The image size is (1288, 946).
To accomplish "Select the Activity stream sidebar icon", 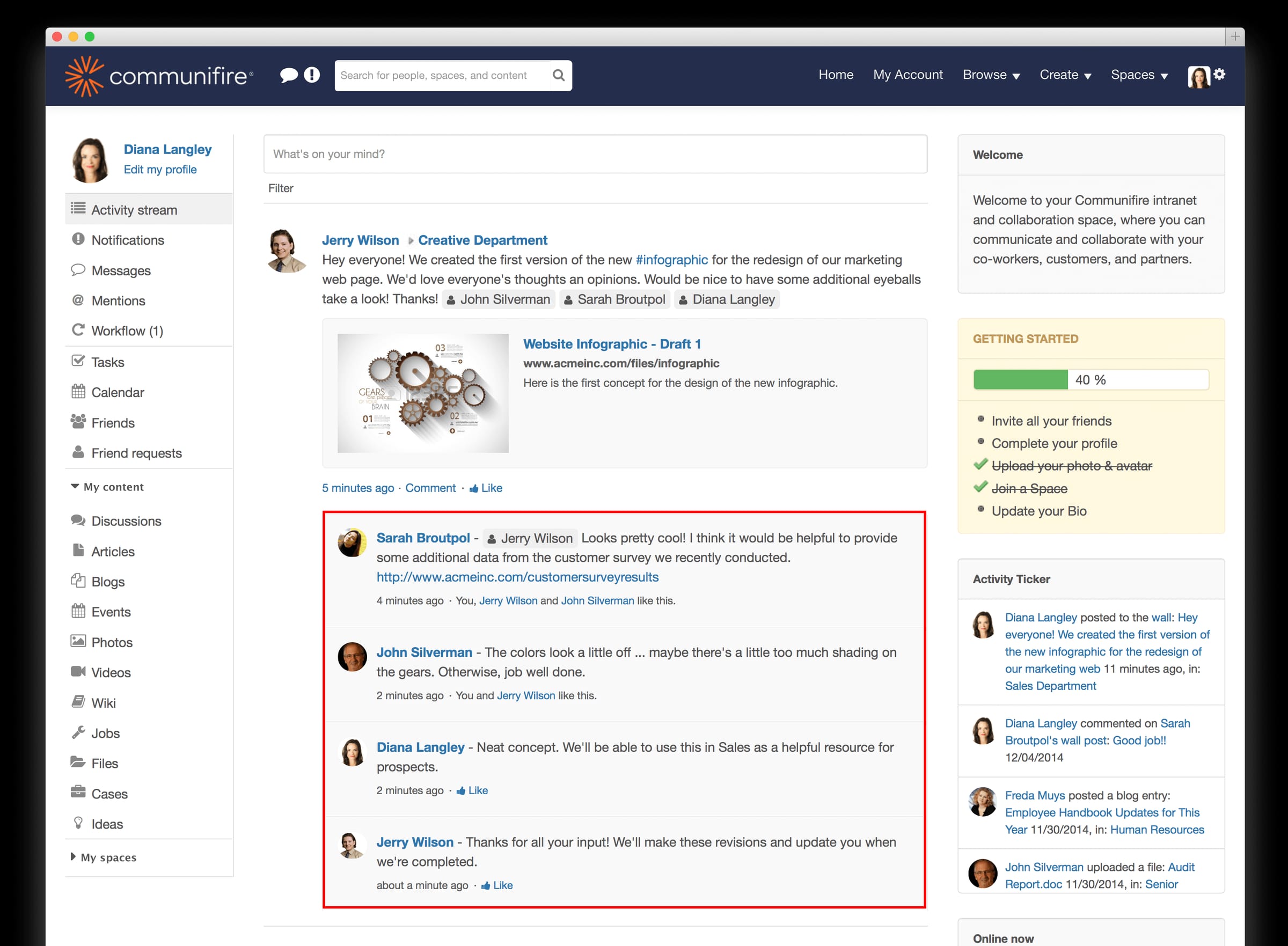I will [78, 209].
